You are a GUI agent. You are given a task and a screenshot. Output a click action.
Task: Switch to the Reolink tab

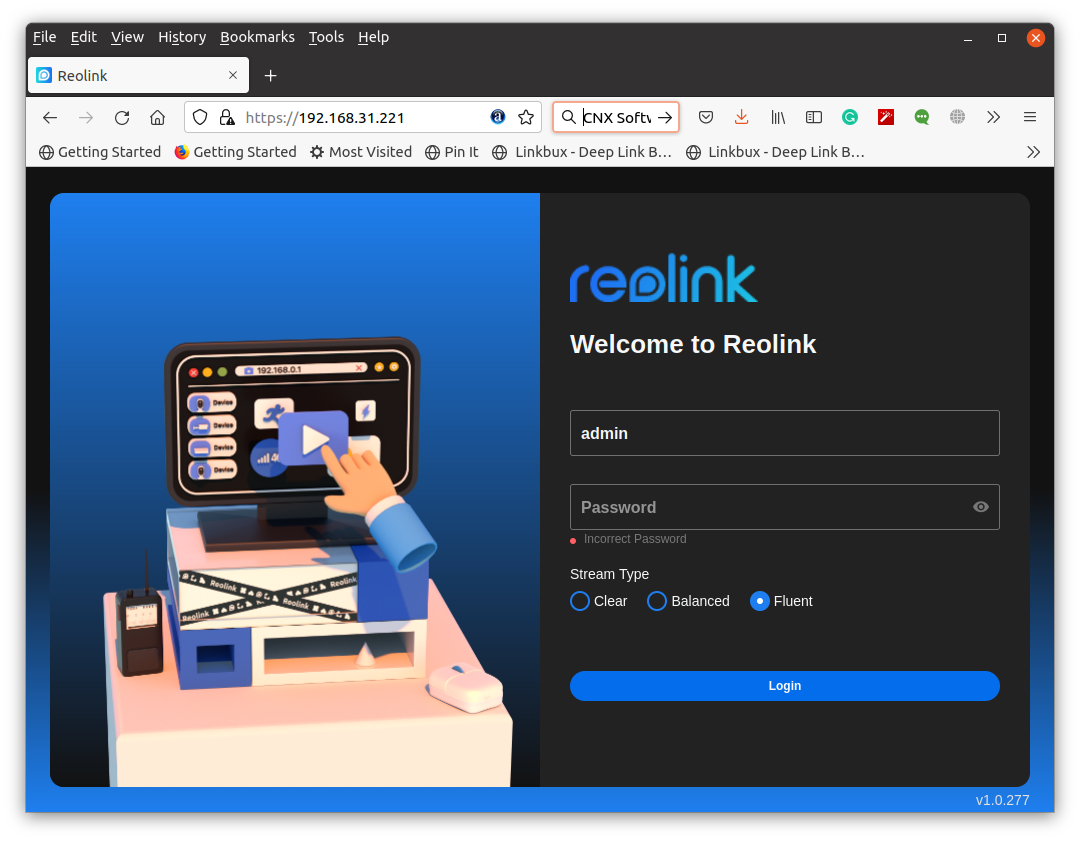[138, 76]
